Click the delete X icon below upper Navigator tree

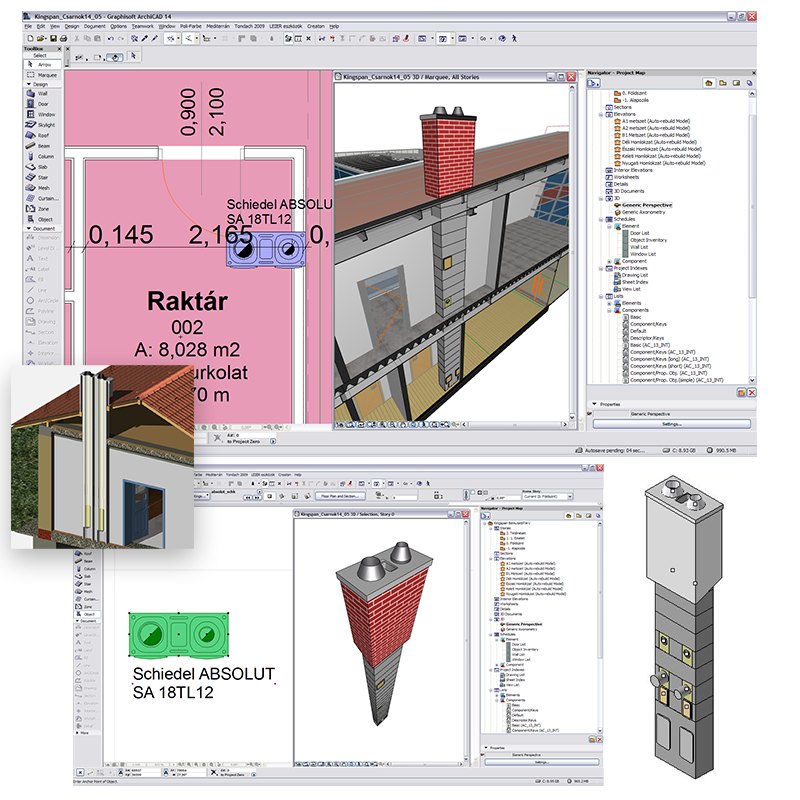tap(751, 393)
